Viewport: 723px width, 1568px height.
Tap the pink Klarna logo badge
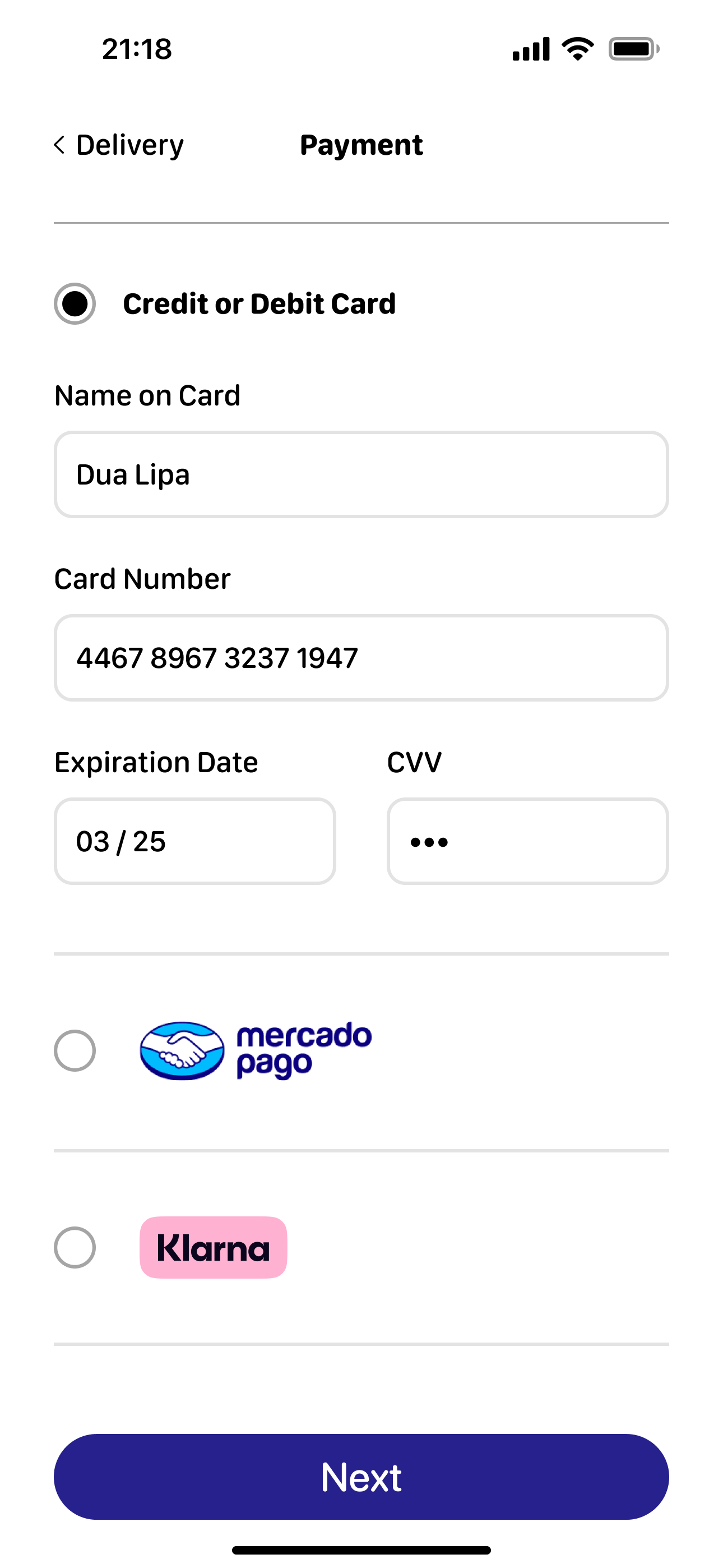pos(213,1247)
